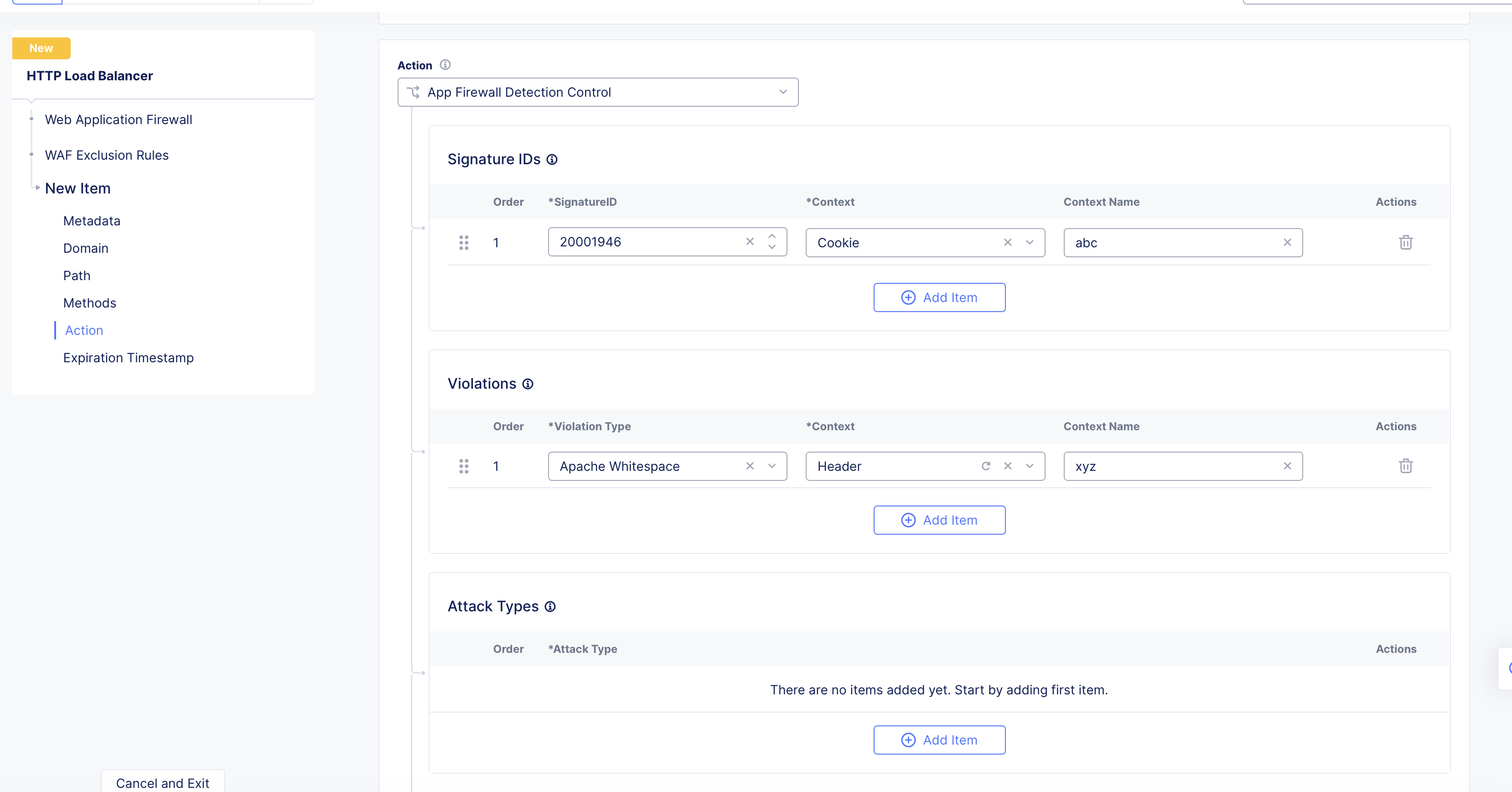Open Violations info tooltip
The width and height of the screenshot is (1512, 792).
click(x=528, y=384)
